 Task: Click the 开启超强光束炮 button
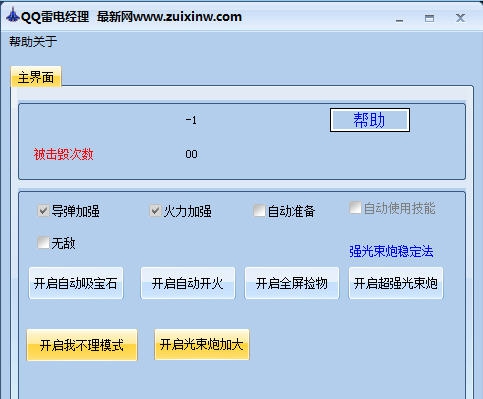(396, 283)
